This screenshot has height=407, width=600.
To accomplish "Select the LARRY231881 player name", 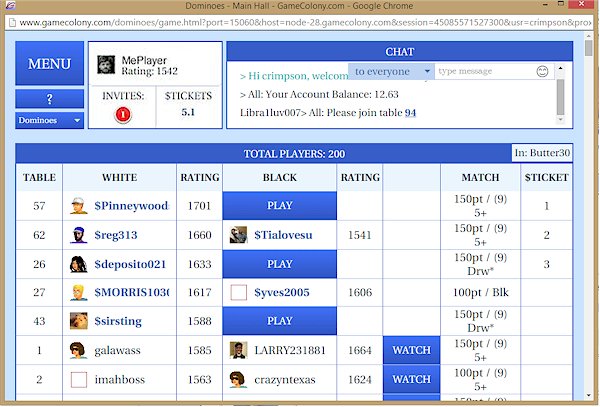I will click(x=290, y=350).
